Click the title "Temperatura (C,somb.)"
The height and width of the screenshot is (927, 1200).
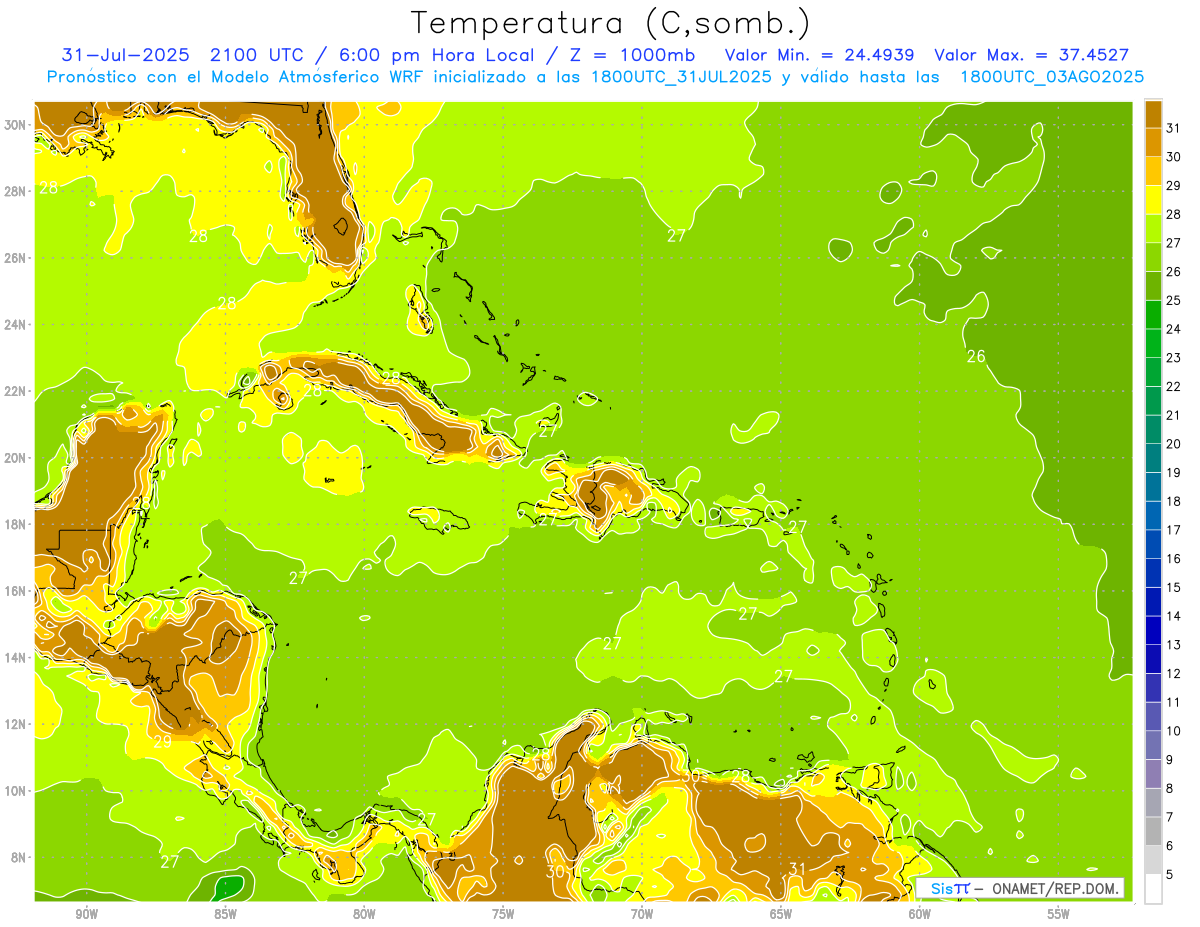pos(610,23)
